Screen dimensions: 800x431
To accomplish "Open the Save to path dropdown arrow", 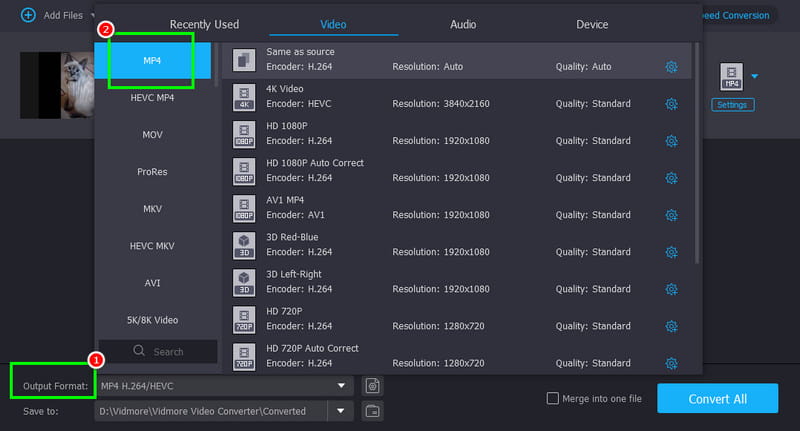I will pyautogui.click(x=341, y=411).
